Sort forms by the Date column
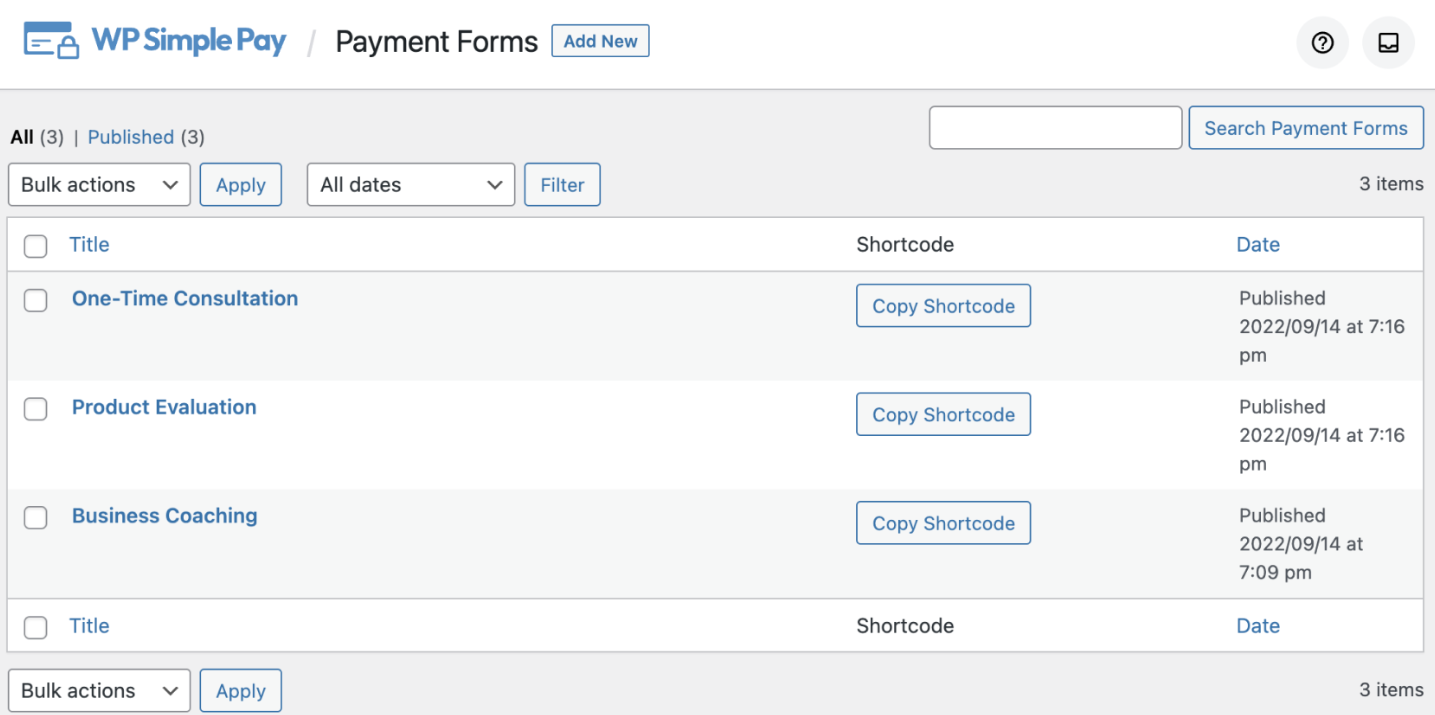The width and height of the screenshot is (1435, 715). click(x=1257, y=244)
